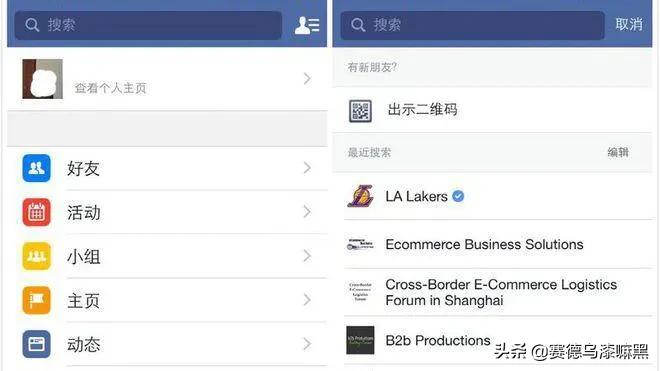Tap the QR code icon
The image size is (660, 371).
[x=360, y=111]
